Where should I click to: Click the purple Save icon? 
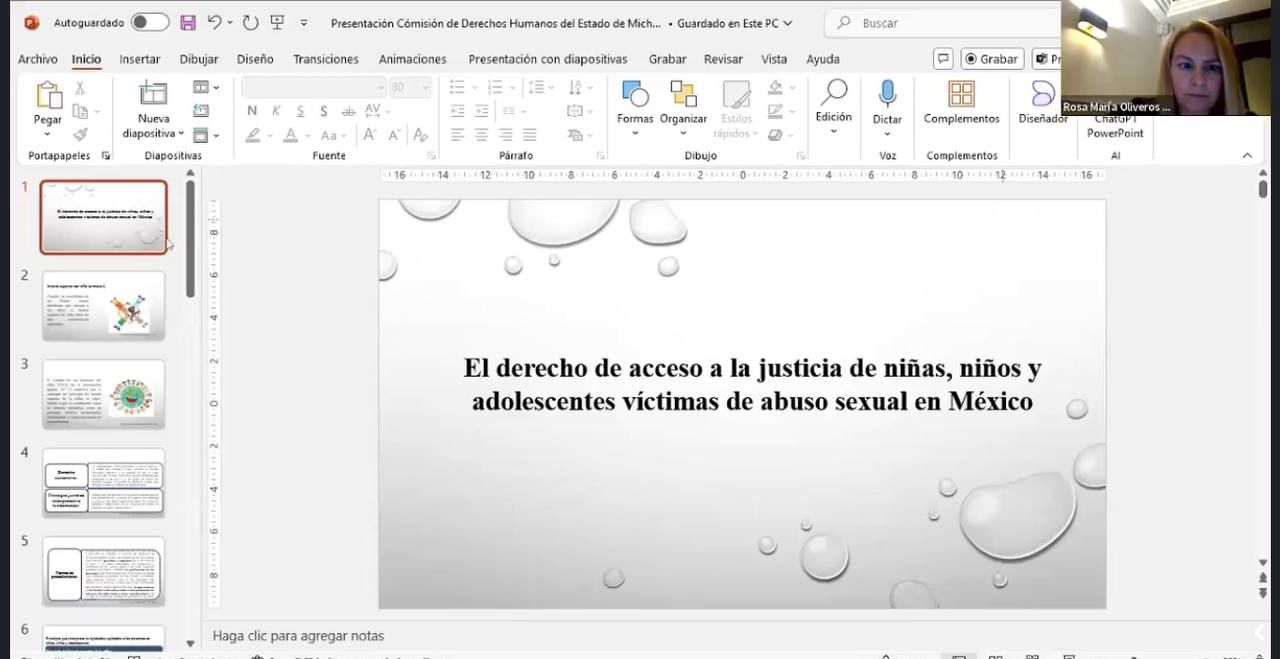coord(188,22)
